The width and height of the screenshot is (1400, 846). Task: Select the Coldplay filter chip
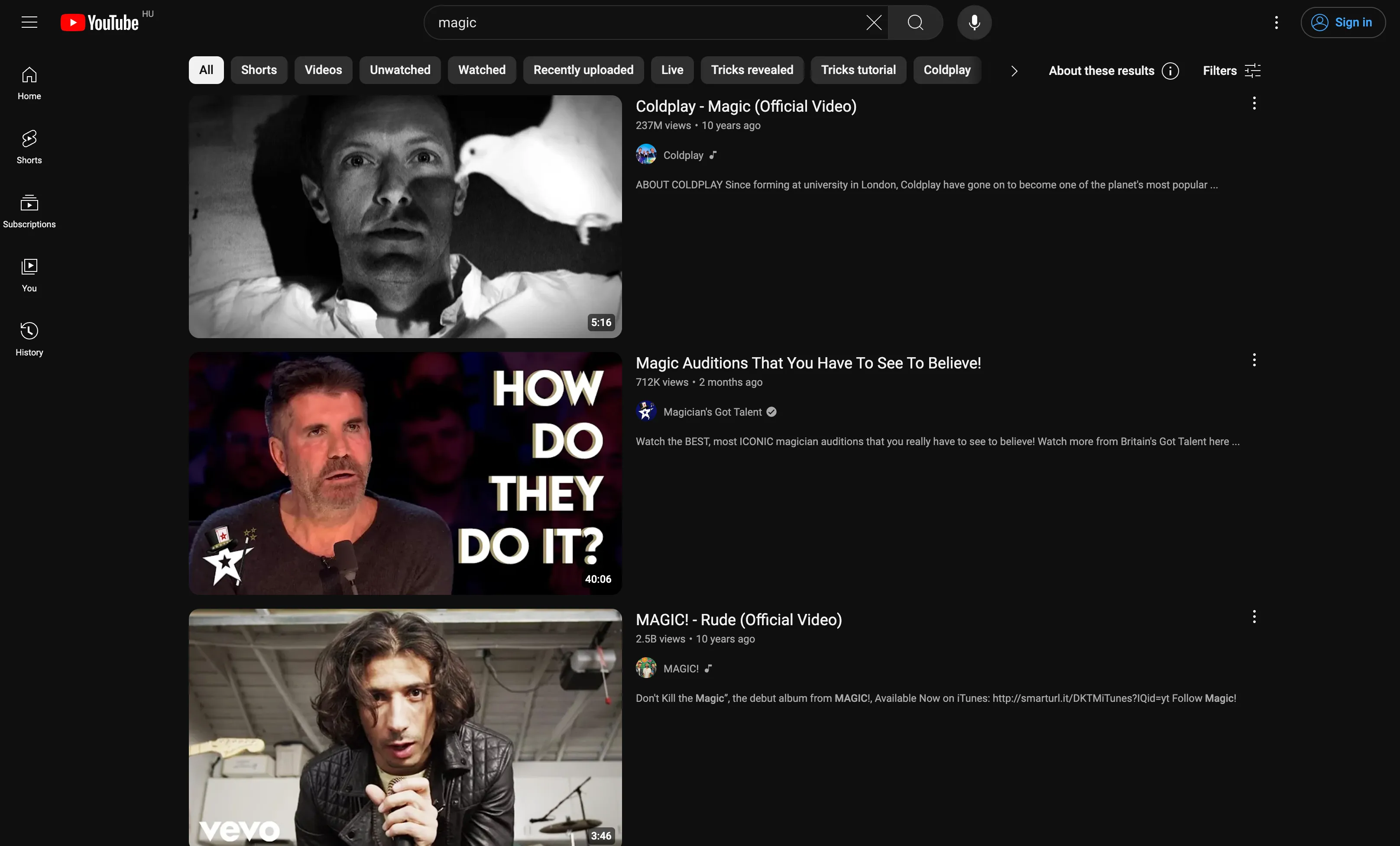946,70
